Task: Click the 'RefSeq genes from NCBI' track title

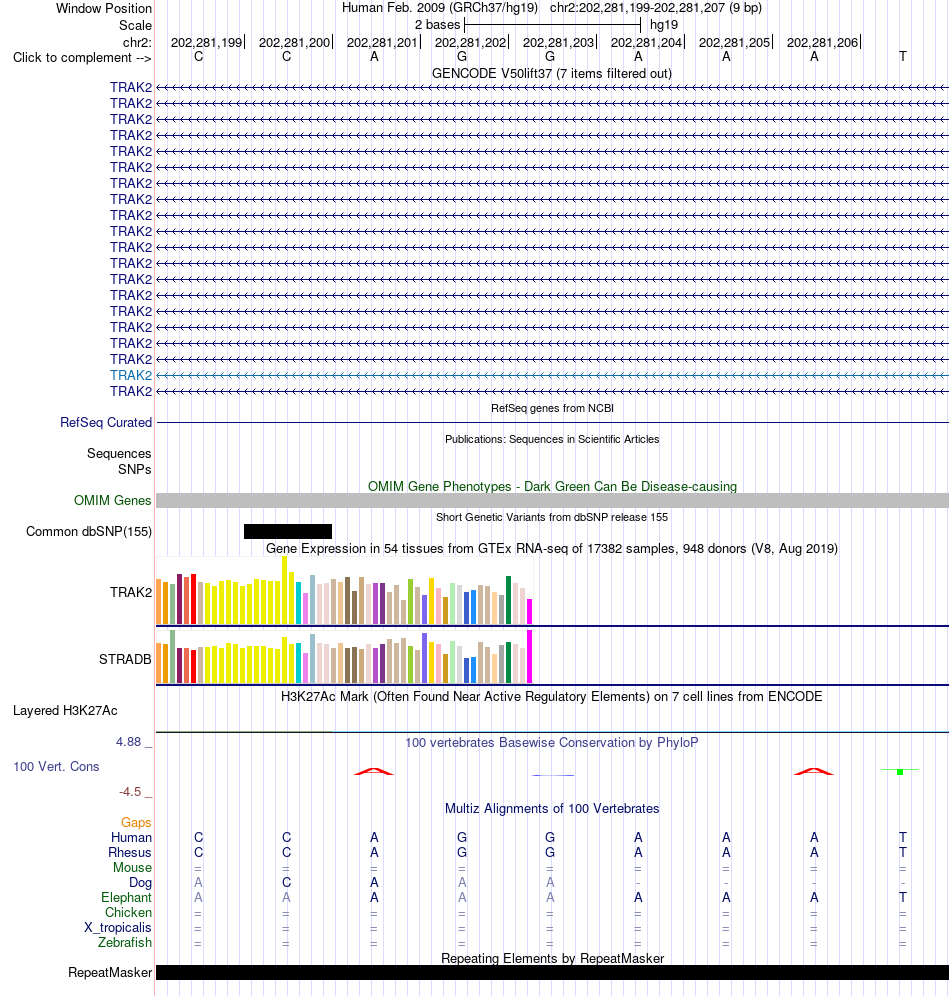Action: pyautogui.click(x=552, y=408)
